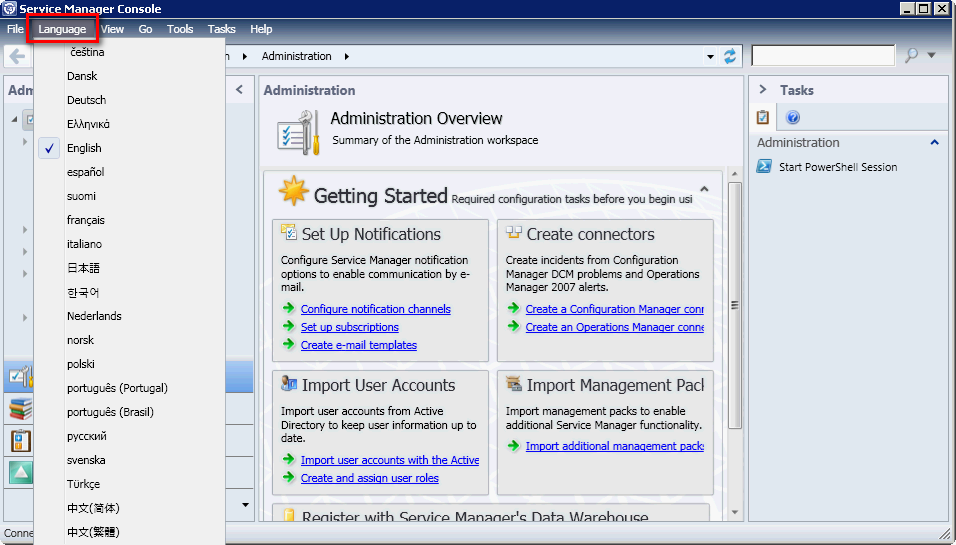
Task: Open the workspace buttons overflow arrow
Action: (x=245, y=505)
